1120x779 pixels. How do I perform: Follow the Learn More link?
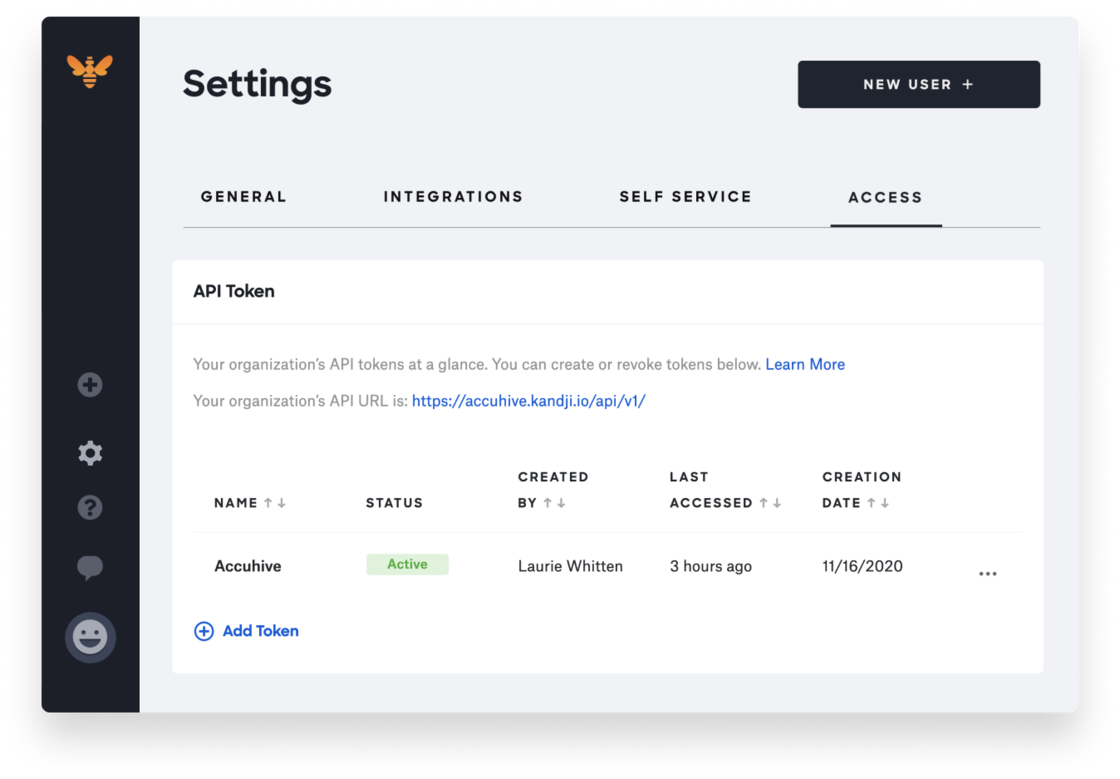coord(805,364)
